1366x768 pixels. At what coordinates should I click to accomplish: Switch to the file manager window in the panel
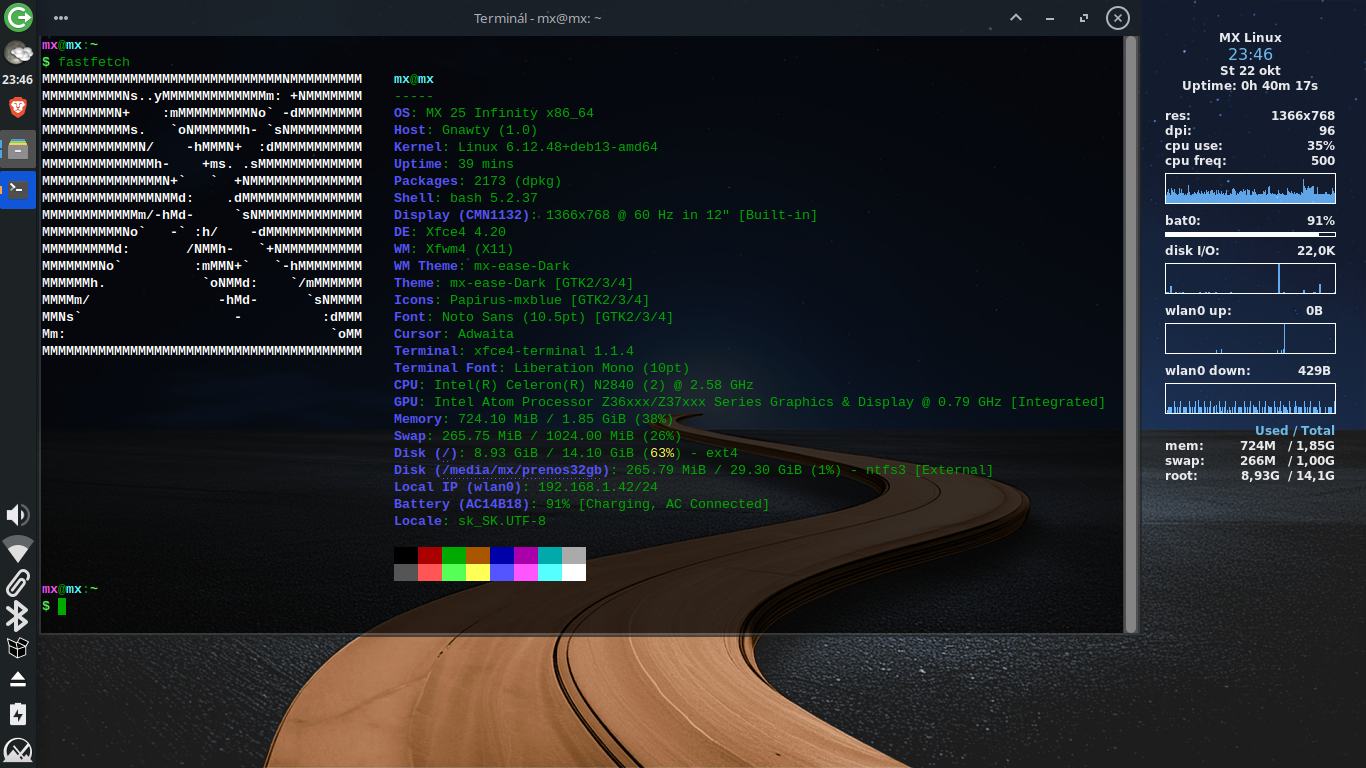18,149
